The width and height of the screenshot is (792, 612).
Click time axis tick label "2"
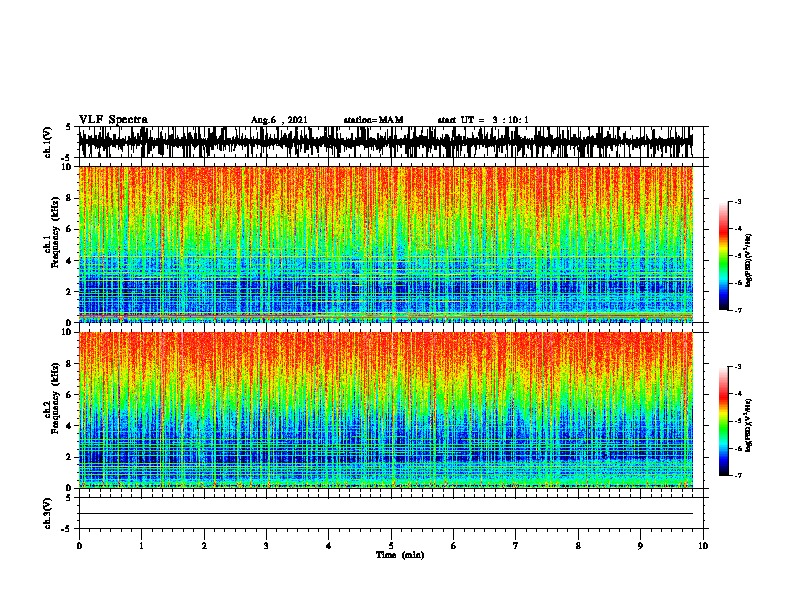click(204, 546)
